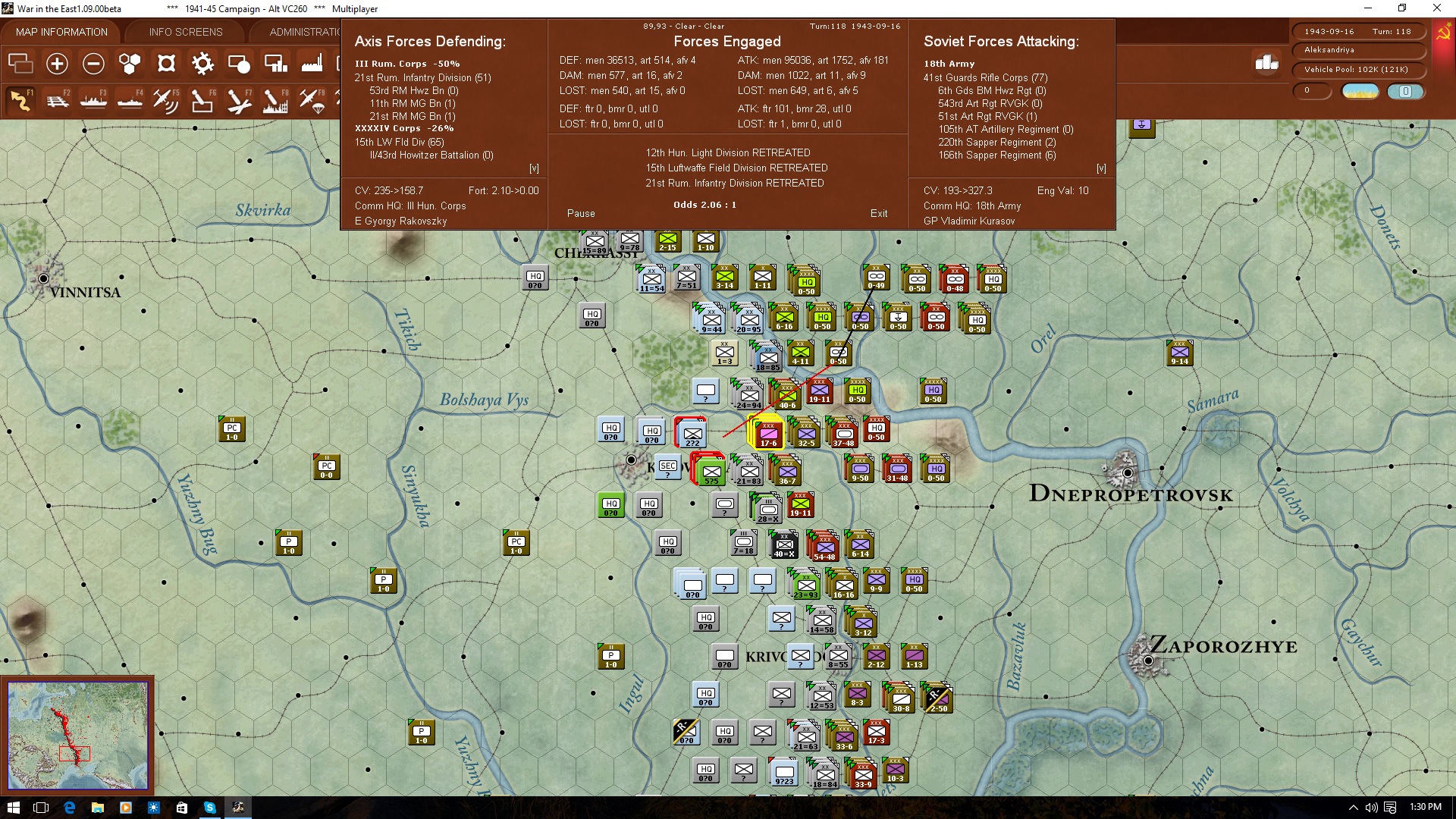
Task: Expand Axis defending forces list arrow
Action: (x=534, y=168)
